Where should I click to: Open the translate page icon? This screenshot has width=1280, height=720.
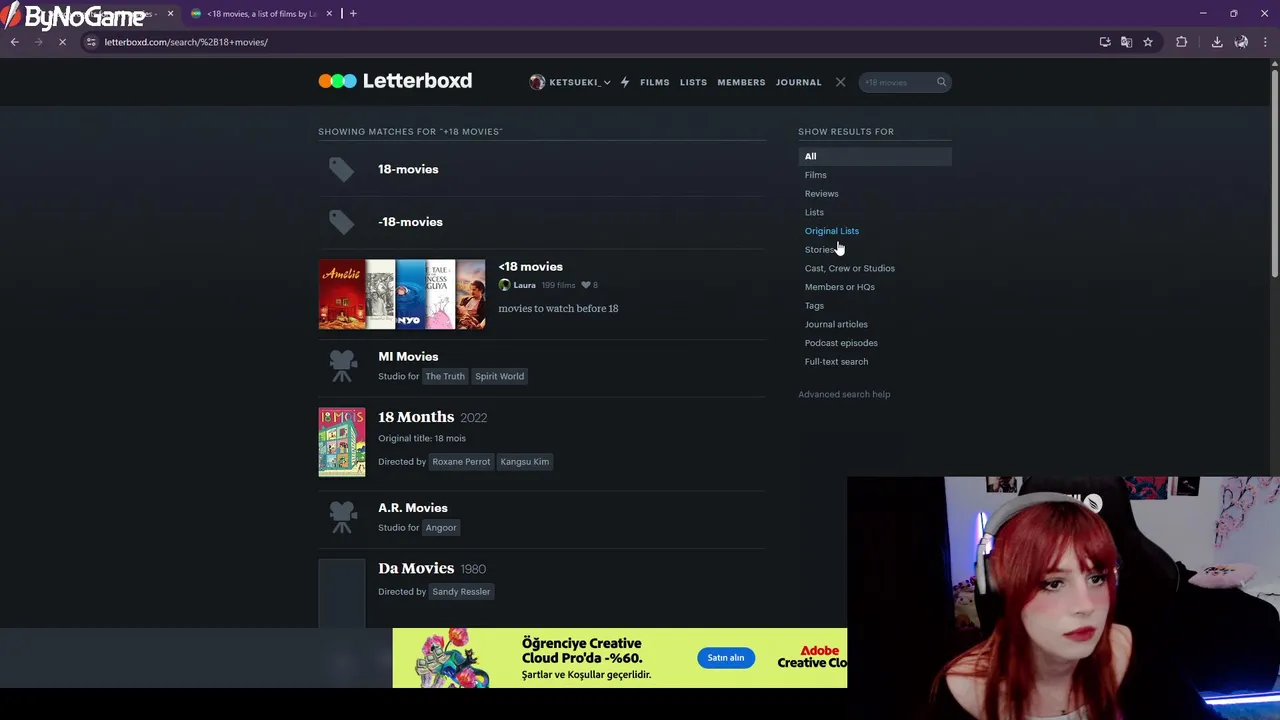pos(1126,42)
